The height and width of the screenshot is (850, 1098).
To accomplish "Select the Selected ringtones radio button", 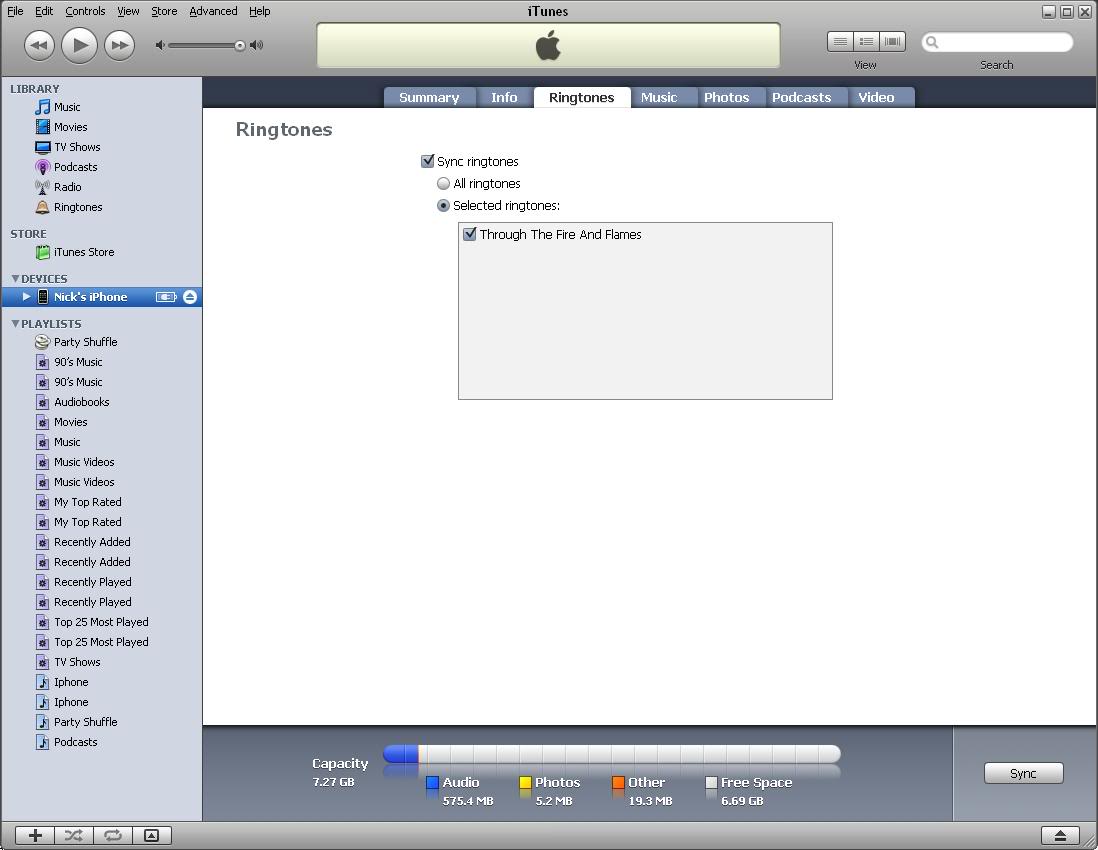I will pyautogui.click(x=443, y=206).
